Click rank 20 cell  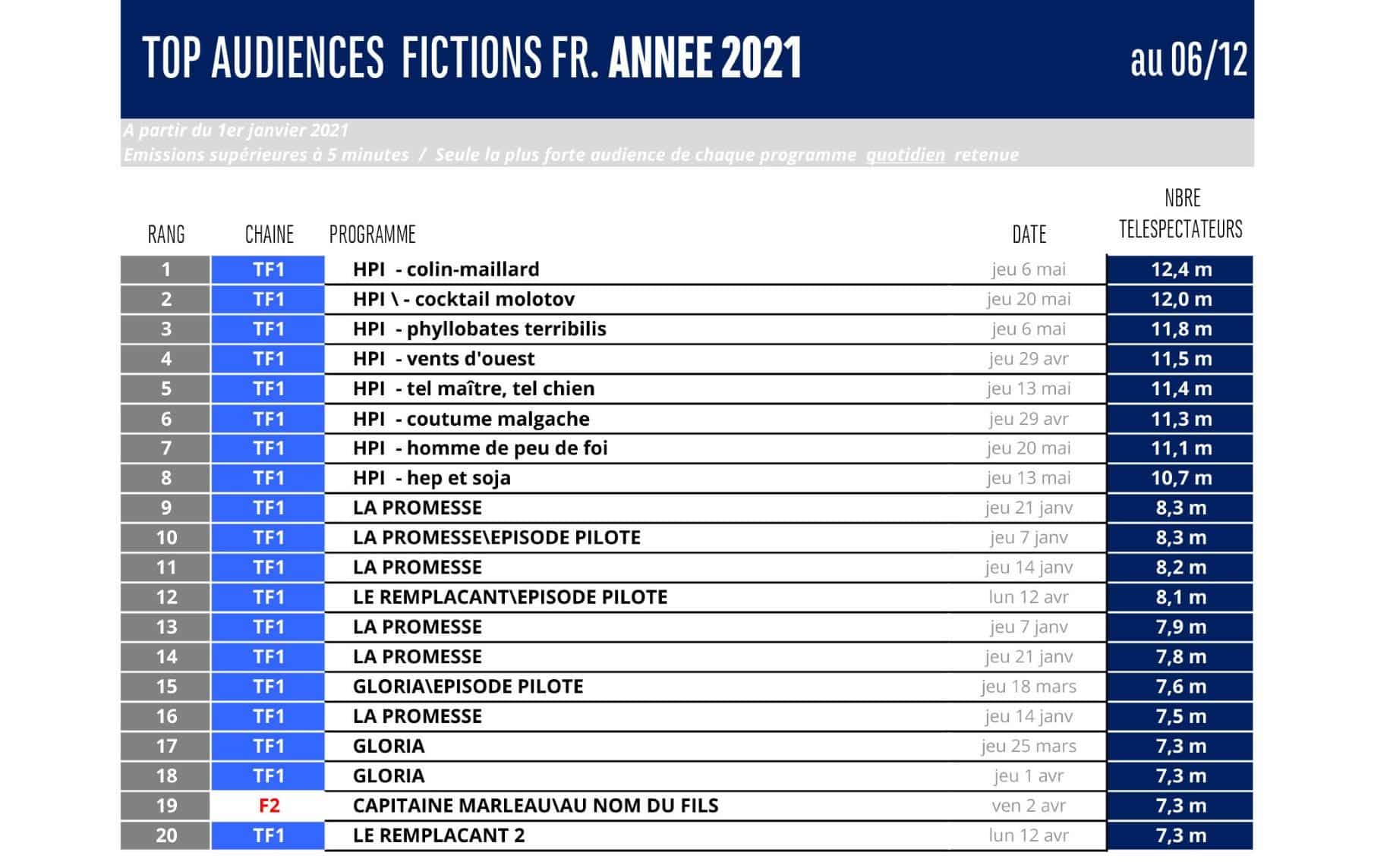point(166,835)
